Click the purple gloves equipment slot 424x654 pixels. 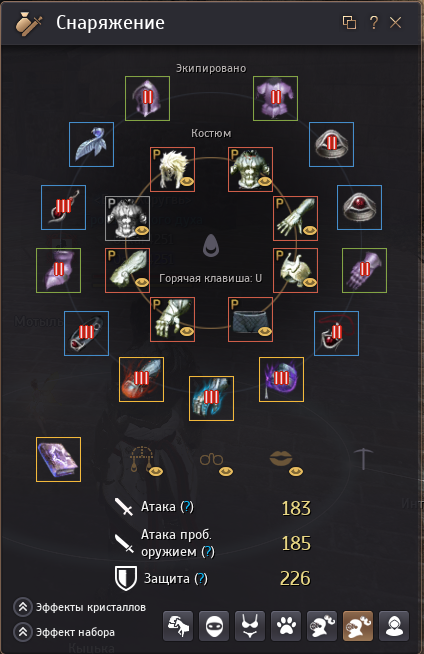point(364,270)
